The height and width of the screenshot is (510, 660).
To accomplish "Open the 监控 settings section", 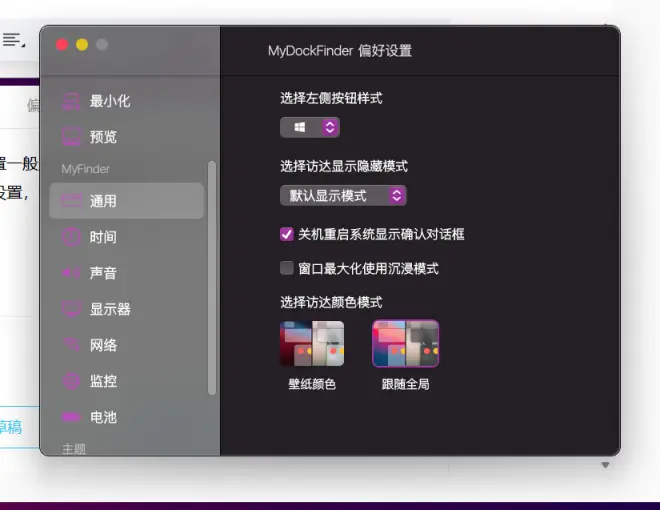I will click(126, 381).
